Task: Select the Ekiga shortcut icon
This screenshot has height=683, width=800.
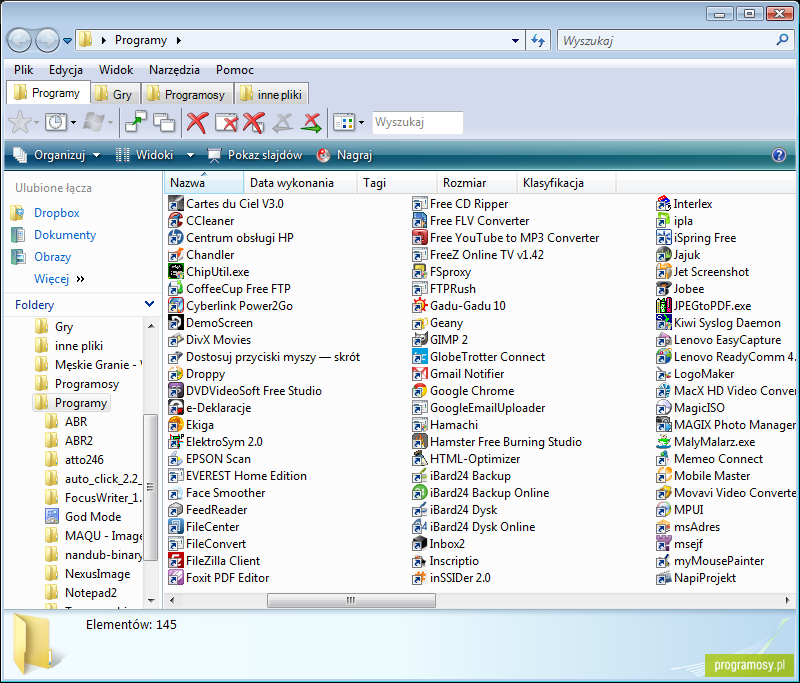Action: pyautogui.click(x=176, y=425)
